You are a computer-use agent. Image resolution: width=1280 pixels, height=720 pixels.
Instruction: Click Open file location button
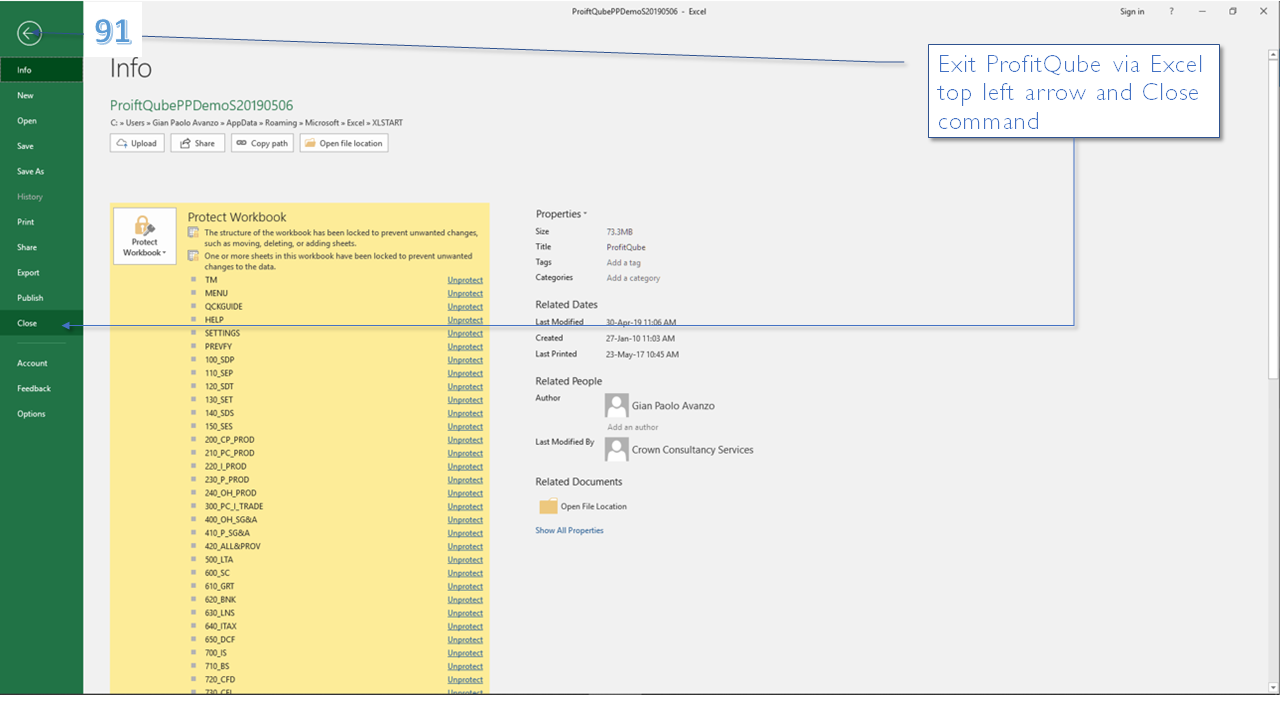pyautogui.click(x=343, y=143)
